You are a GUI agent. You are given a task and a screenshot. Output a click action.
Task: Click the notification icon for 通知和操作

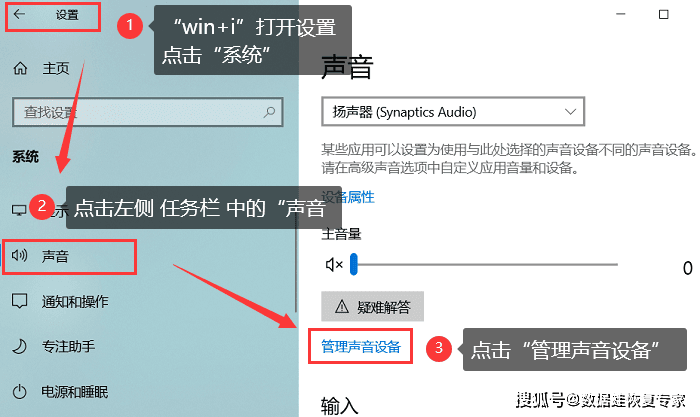[20, 301]
